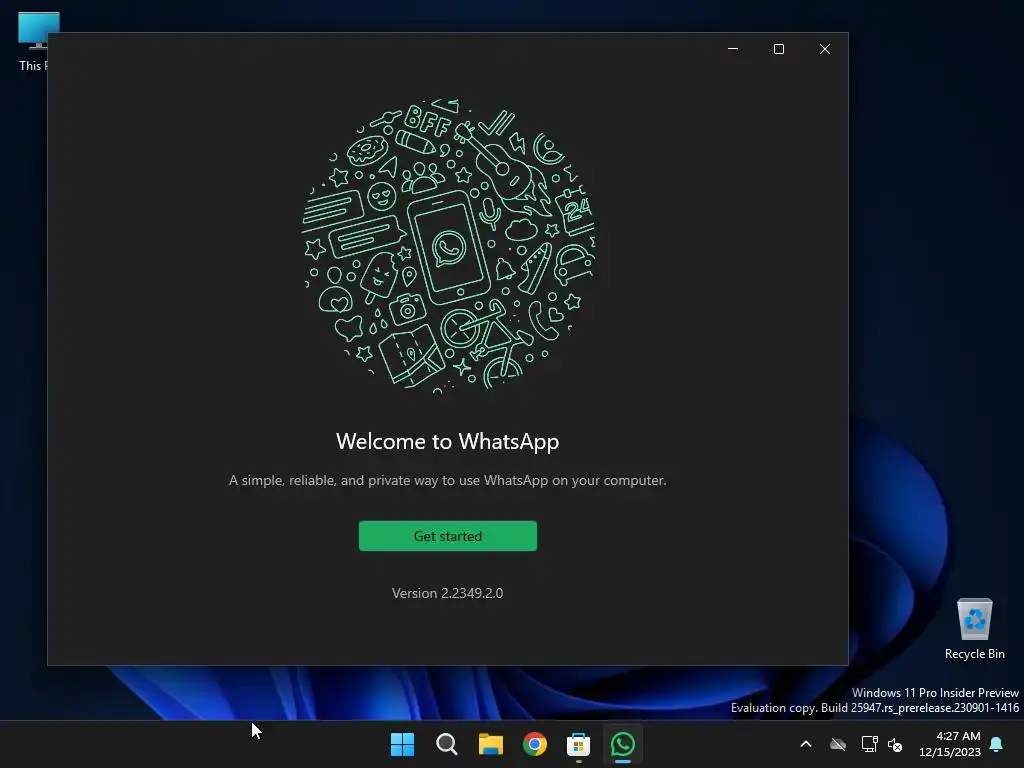Screen dimensions: 1024x768
Task: Select the This PC desktop icon
Action: pyautogui.click(x=33, y=42)
